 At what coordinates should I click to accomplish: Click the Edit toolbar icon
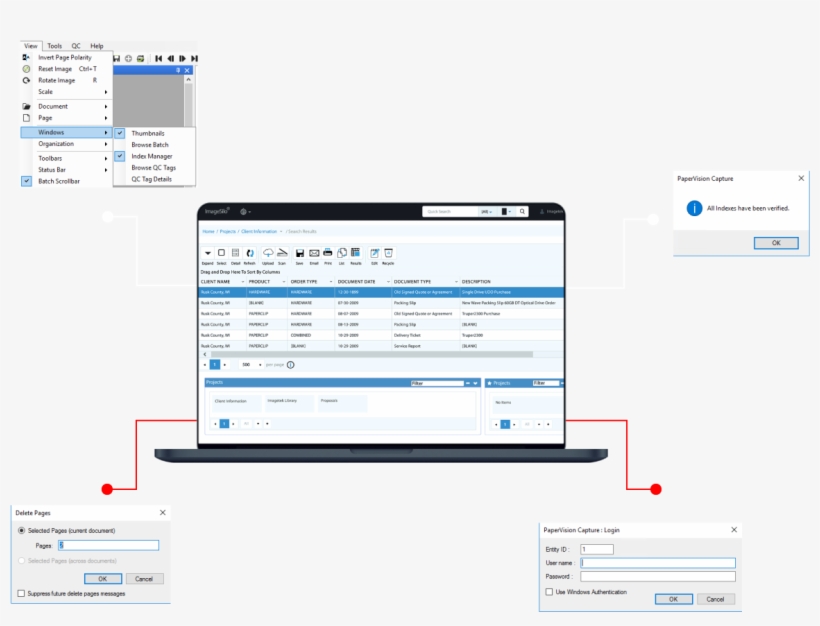(x=374, y=253)
